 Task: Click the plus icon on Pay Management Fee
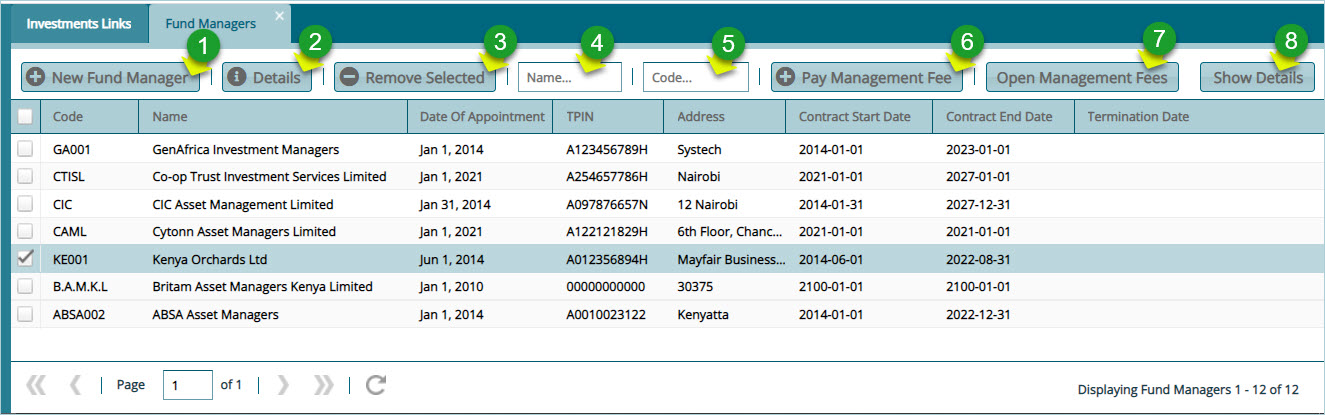tap(786, 77)
